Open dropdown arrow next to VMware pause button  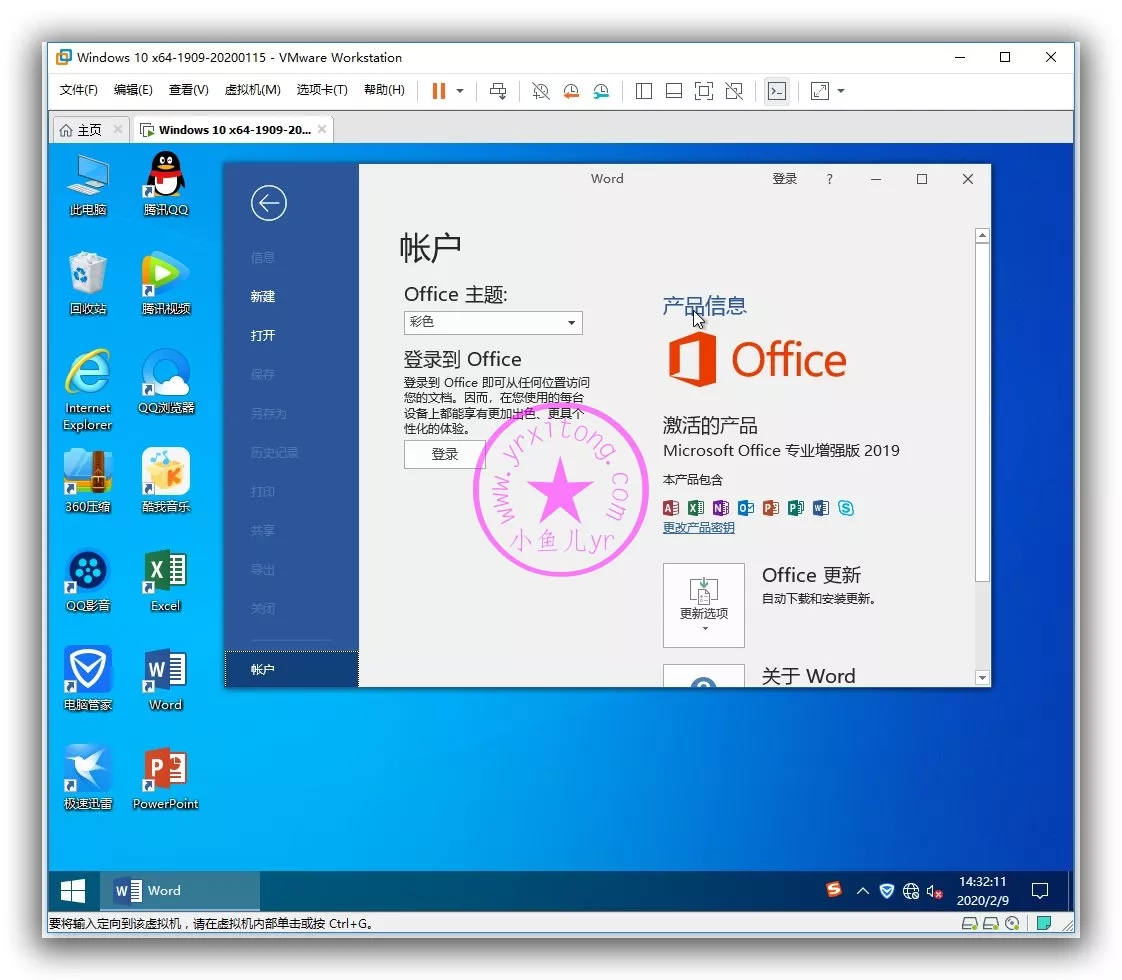coord(460,91)
